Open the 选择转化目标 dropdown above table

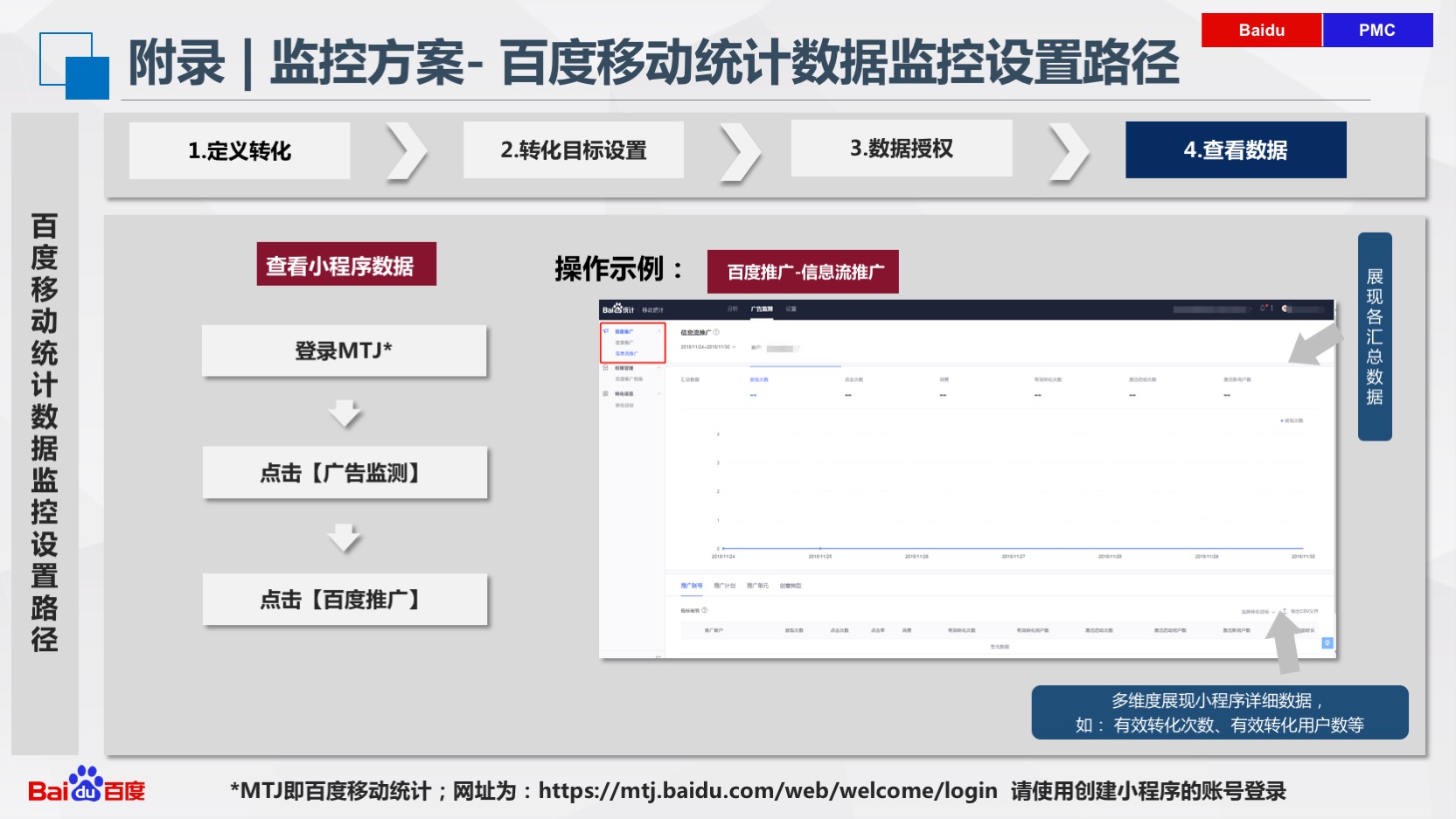pyautogui.click(x=1257, y=612)
